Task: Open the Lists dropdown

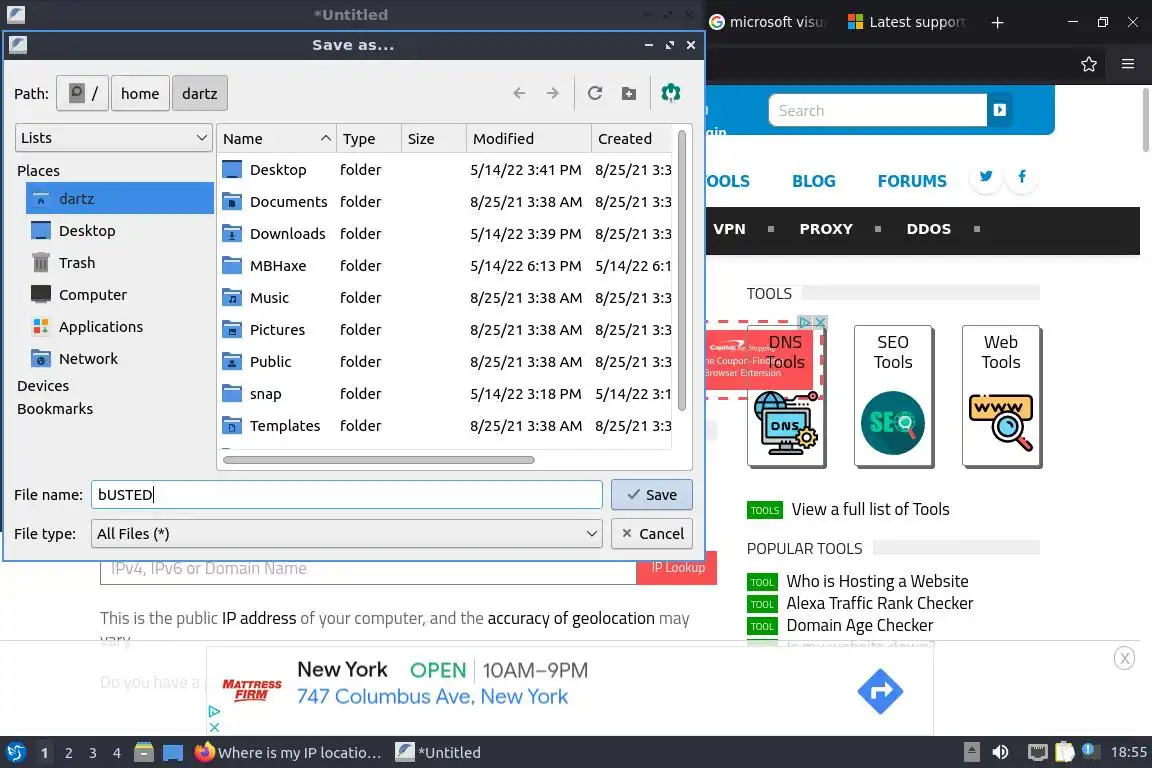Action: click(114, 137)
